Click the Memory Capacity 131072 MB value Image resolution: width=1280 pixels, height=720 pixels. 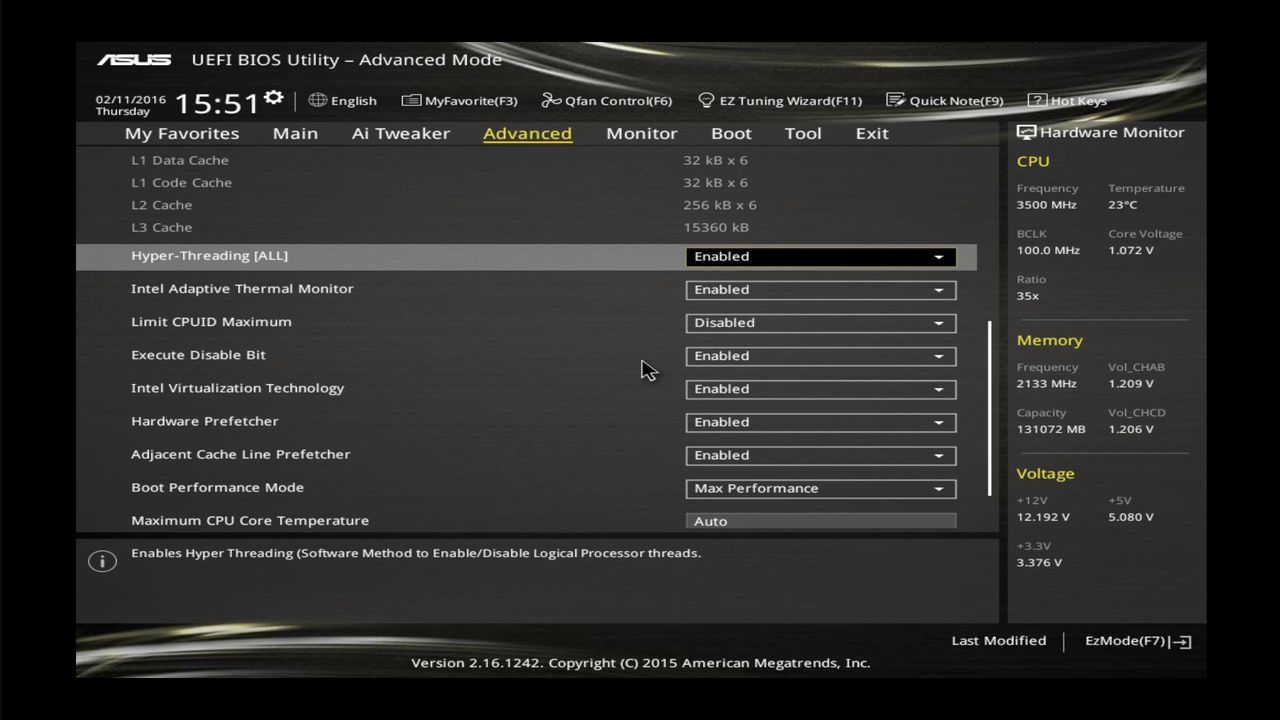(x=1050, y=429)
